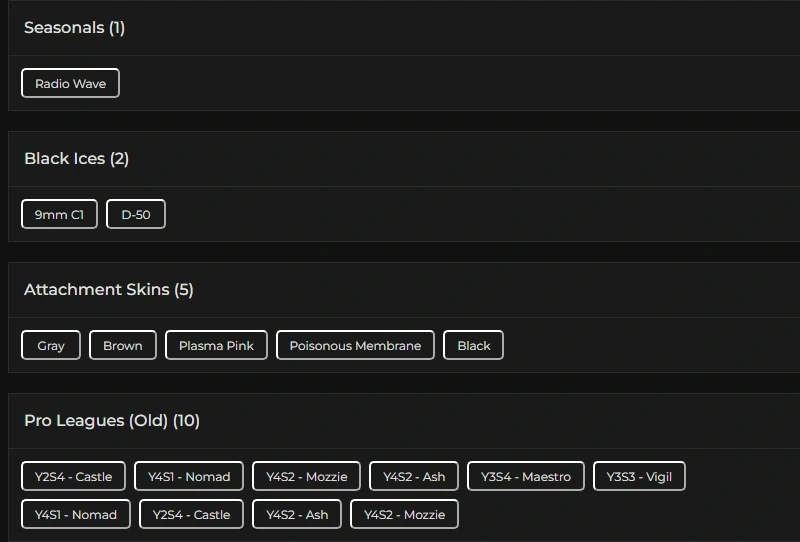Click the Radio Wave seasonal tag
Screen dimensions: 800x542
(x=70, y=84)
